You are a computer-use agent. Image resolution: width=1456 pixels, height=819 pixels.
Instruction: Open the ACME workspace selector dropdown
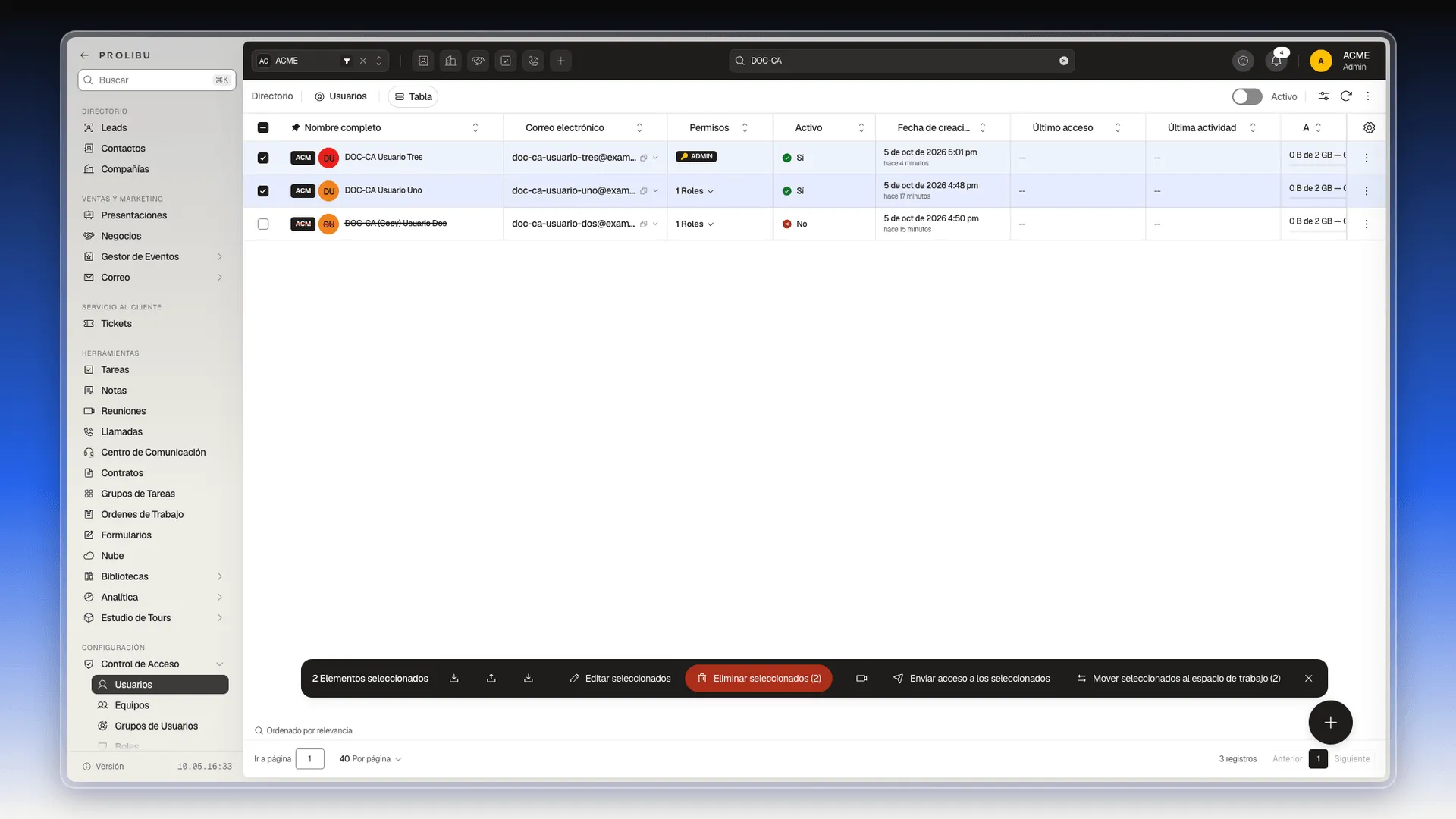378,61
